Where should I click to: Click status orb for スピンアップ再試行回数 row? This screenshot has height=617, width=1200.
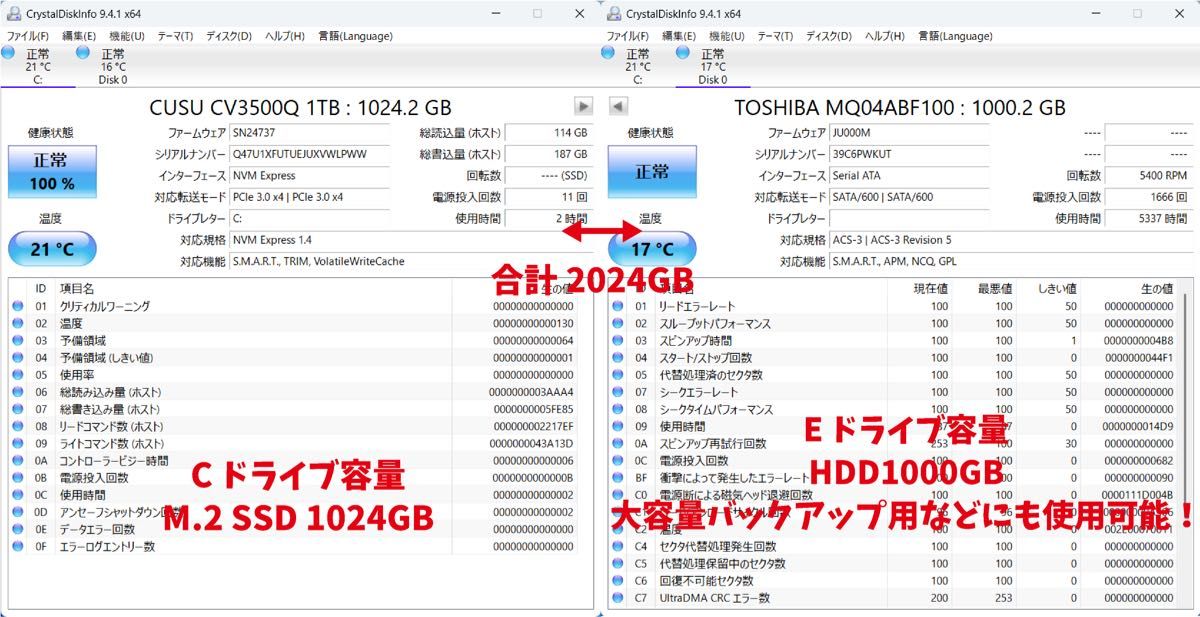tap(617, 443)
